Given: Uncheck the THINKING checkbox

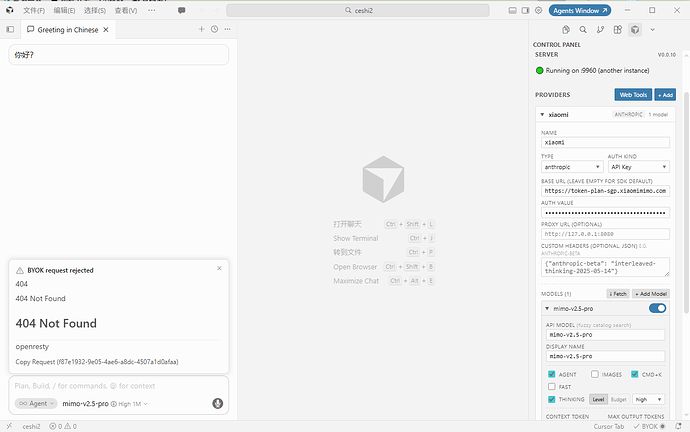Looking at the screenshot, I should pos(551,399).
